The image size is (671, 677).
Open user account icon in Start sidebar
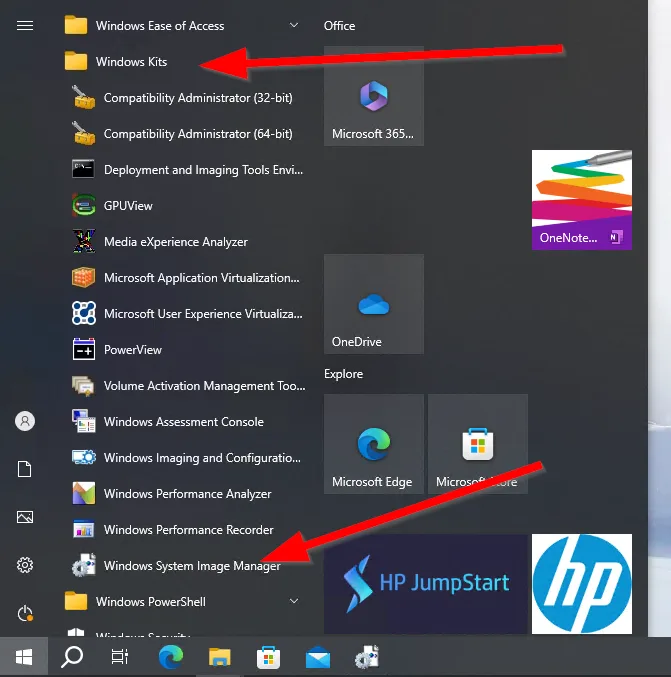[25, 421]
